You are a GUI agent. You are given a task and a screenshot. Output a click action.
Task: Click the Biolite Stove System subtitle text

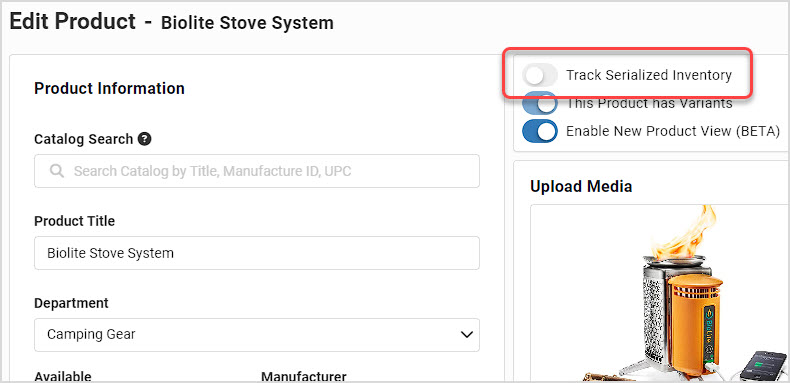247,23
